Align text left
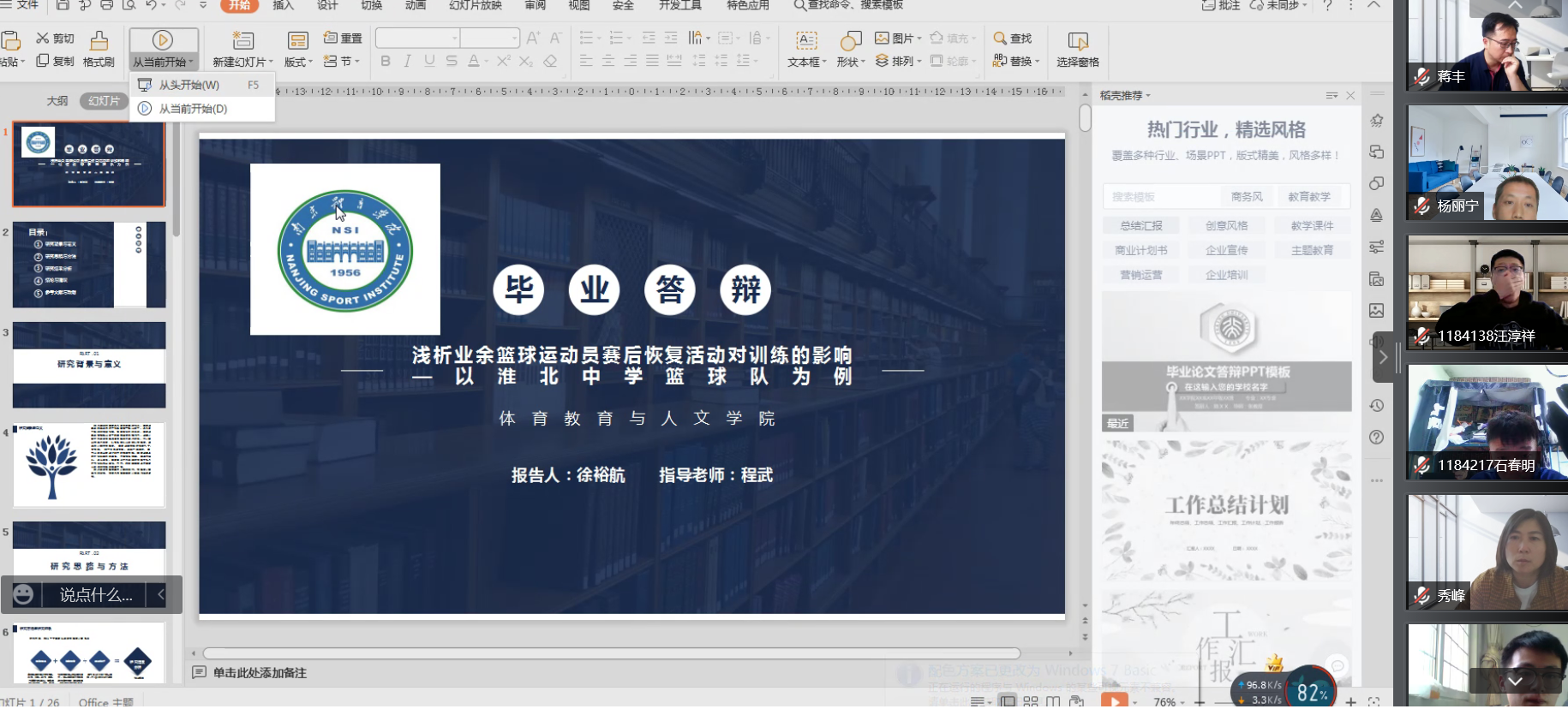Screen dimensions: 1568x715 586,61
